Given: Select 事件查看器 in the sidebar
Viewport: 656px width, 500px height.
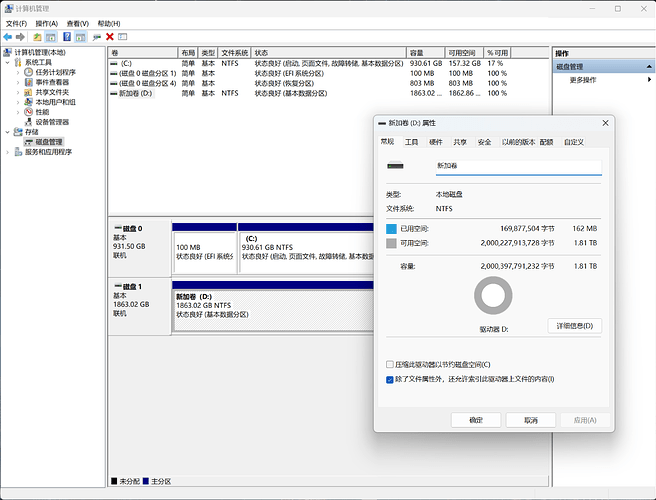Looking at the screenshot, I should click(x=53, y=82).
